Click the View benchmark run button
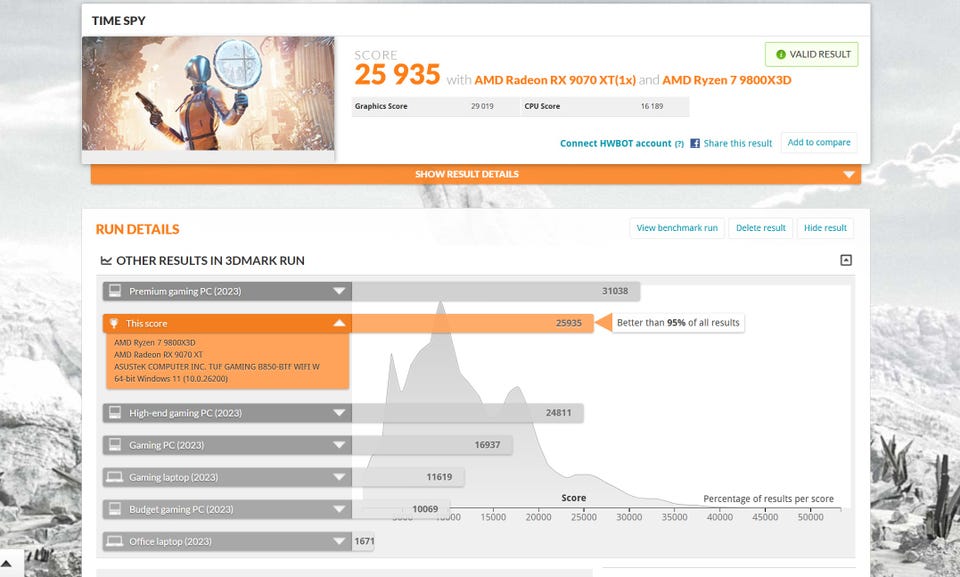Screen dimensions: 960x577 click(x=677, y=228)
